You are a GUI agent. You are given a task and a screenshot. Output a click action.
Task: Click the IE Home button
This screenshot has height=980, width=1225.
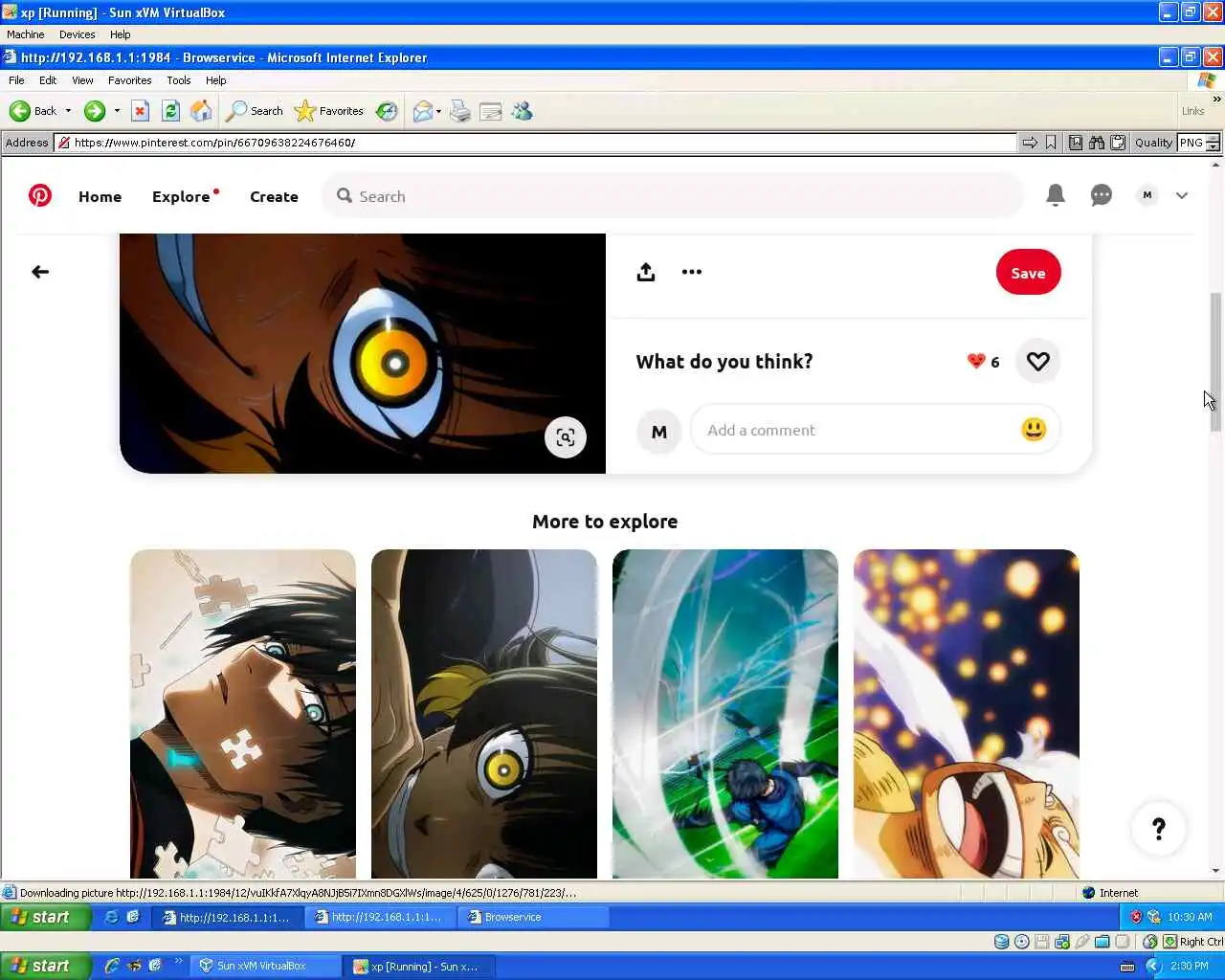click(x=201, y=111)
